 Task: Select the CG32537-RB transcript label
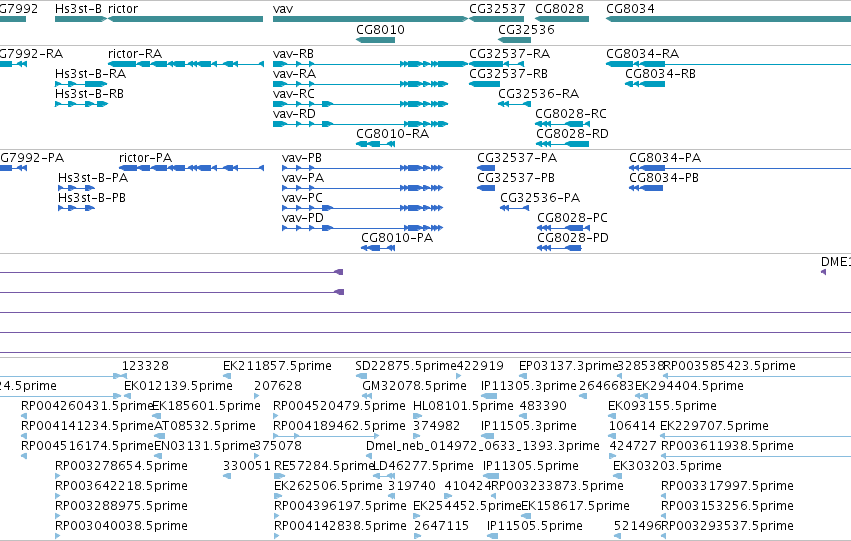509,74
